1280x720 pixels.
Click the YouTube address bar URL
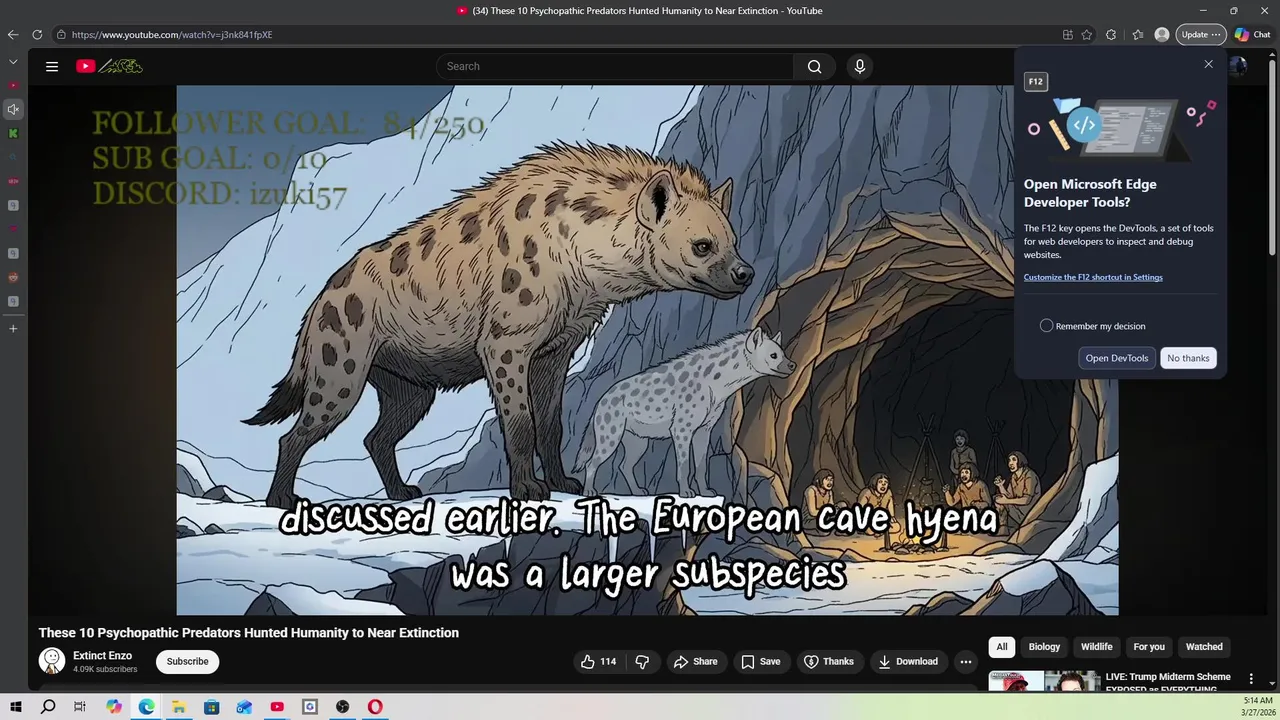(x=172, y=34)
